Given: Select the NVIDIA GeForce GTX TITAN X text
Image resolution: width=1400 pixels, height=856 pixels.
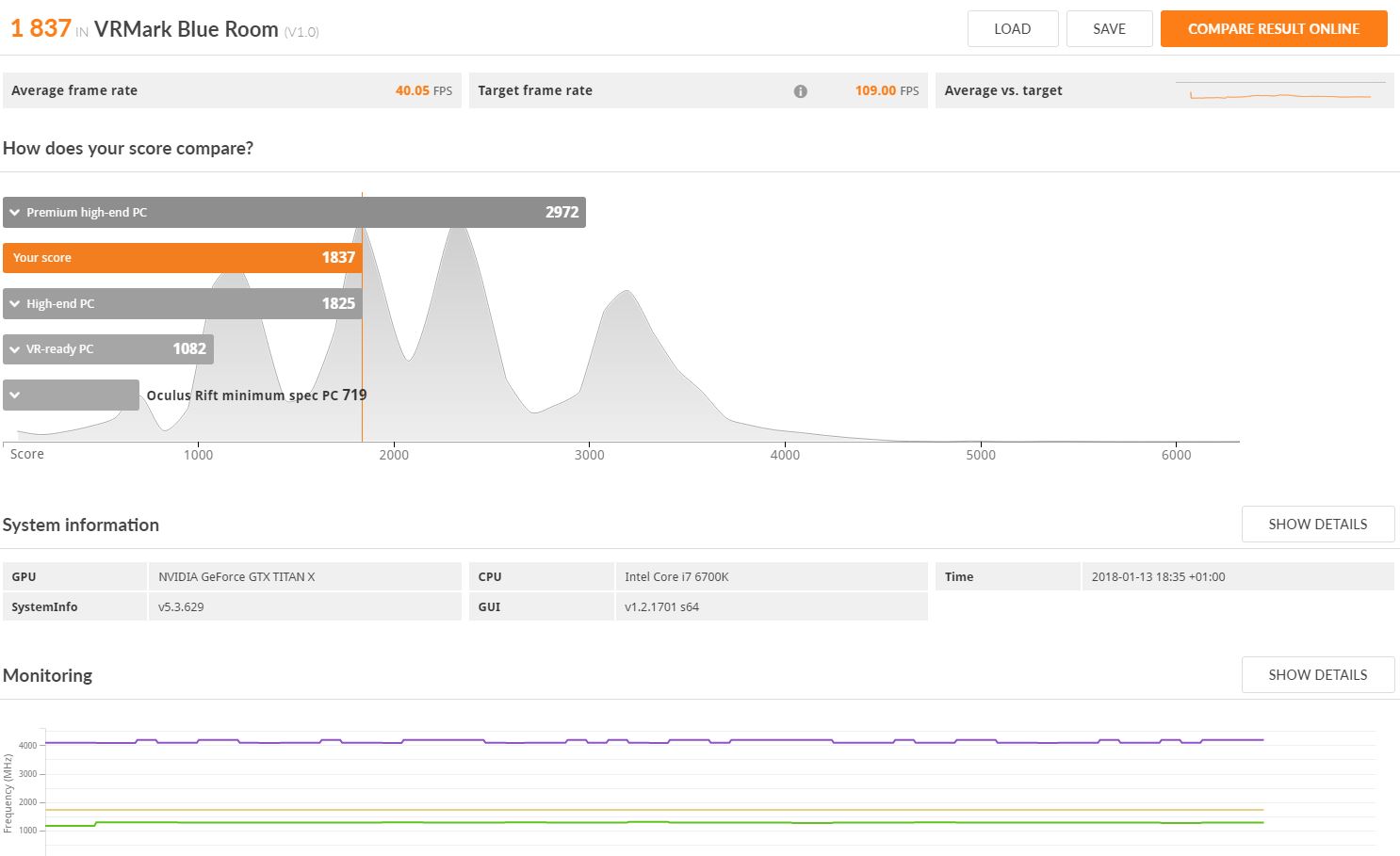Looking at the screenshot, I should (x=236, y=577).
